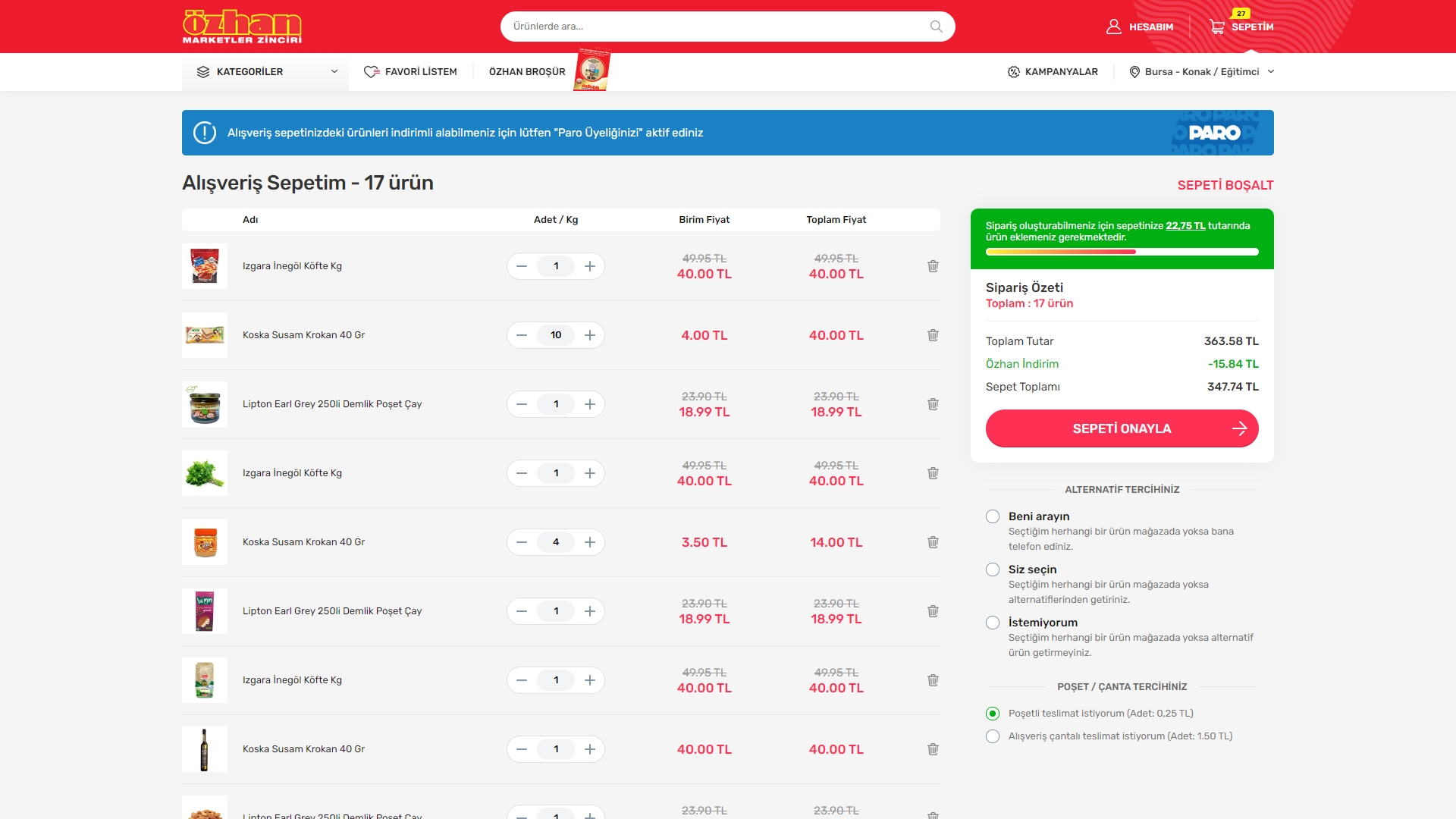Click the Özhan İndirim -15.84 TL value
1456x819 pixels.
[1233, 364]
